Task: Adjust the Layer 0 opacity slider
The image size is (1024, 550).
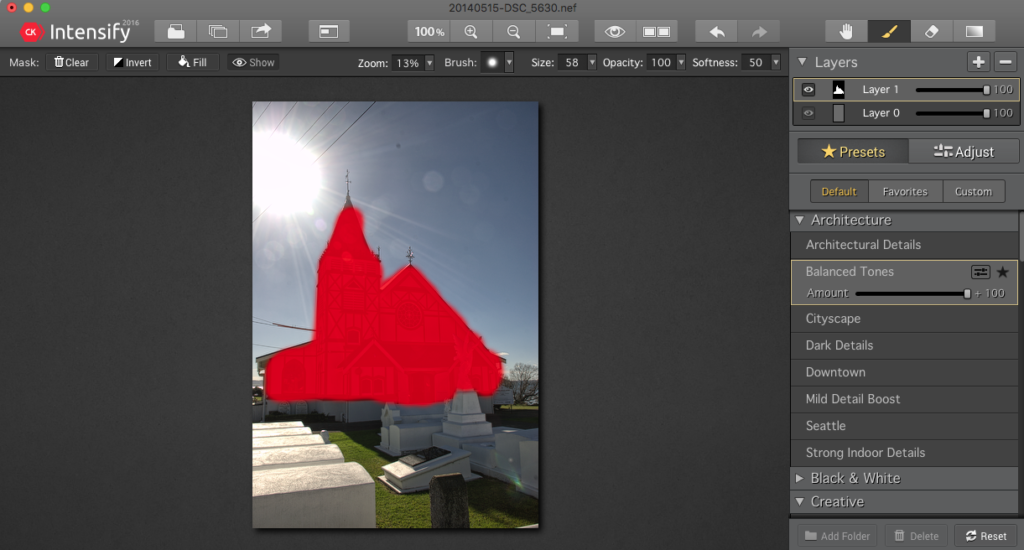Action: coord(953,113)
